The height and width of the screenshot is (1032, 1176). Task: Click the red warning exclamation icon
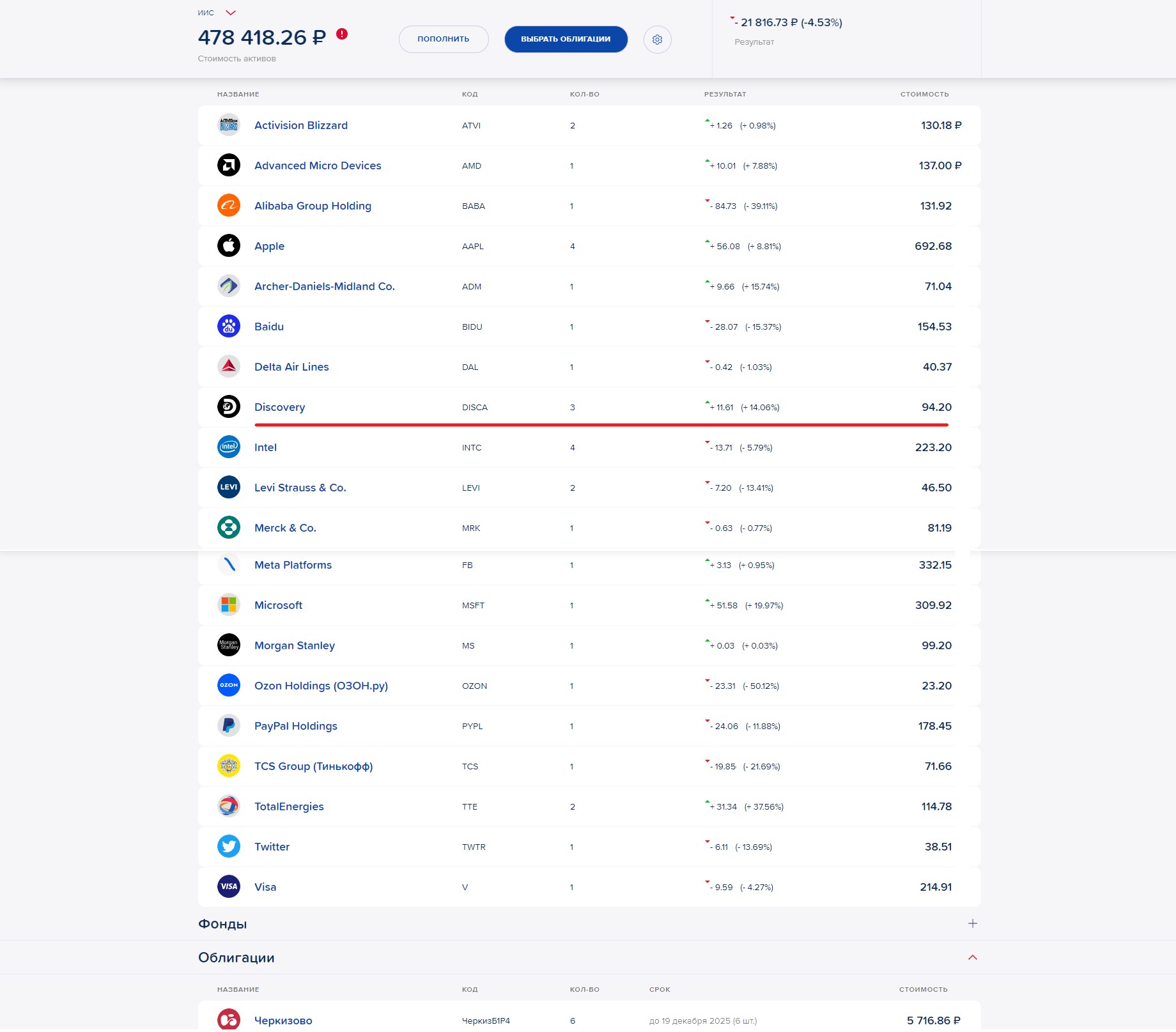coord(342,34)
